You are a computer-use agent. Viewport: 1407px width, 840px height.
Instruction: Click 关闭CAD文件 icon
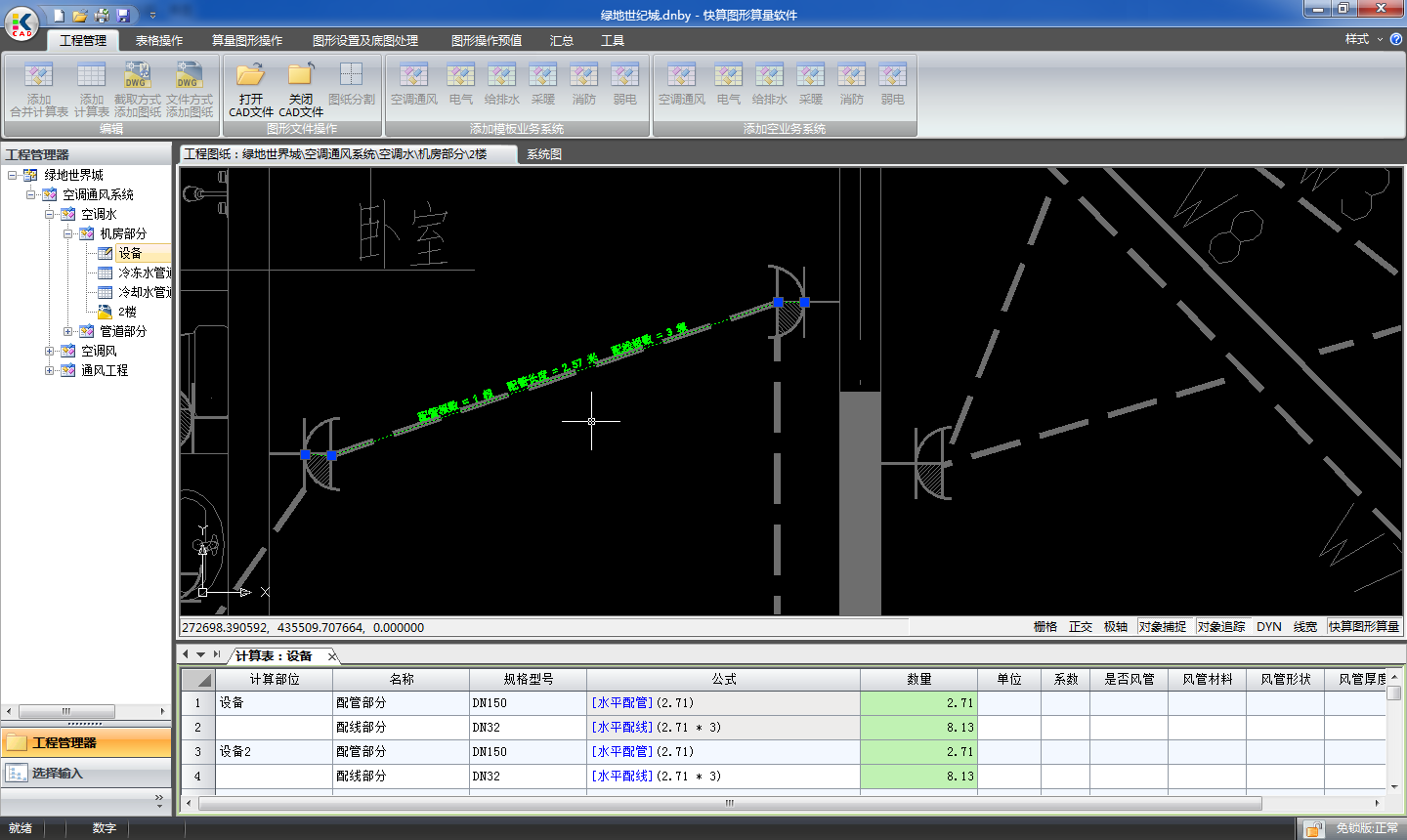click(x=301, y=90)
